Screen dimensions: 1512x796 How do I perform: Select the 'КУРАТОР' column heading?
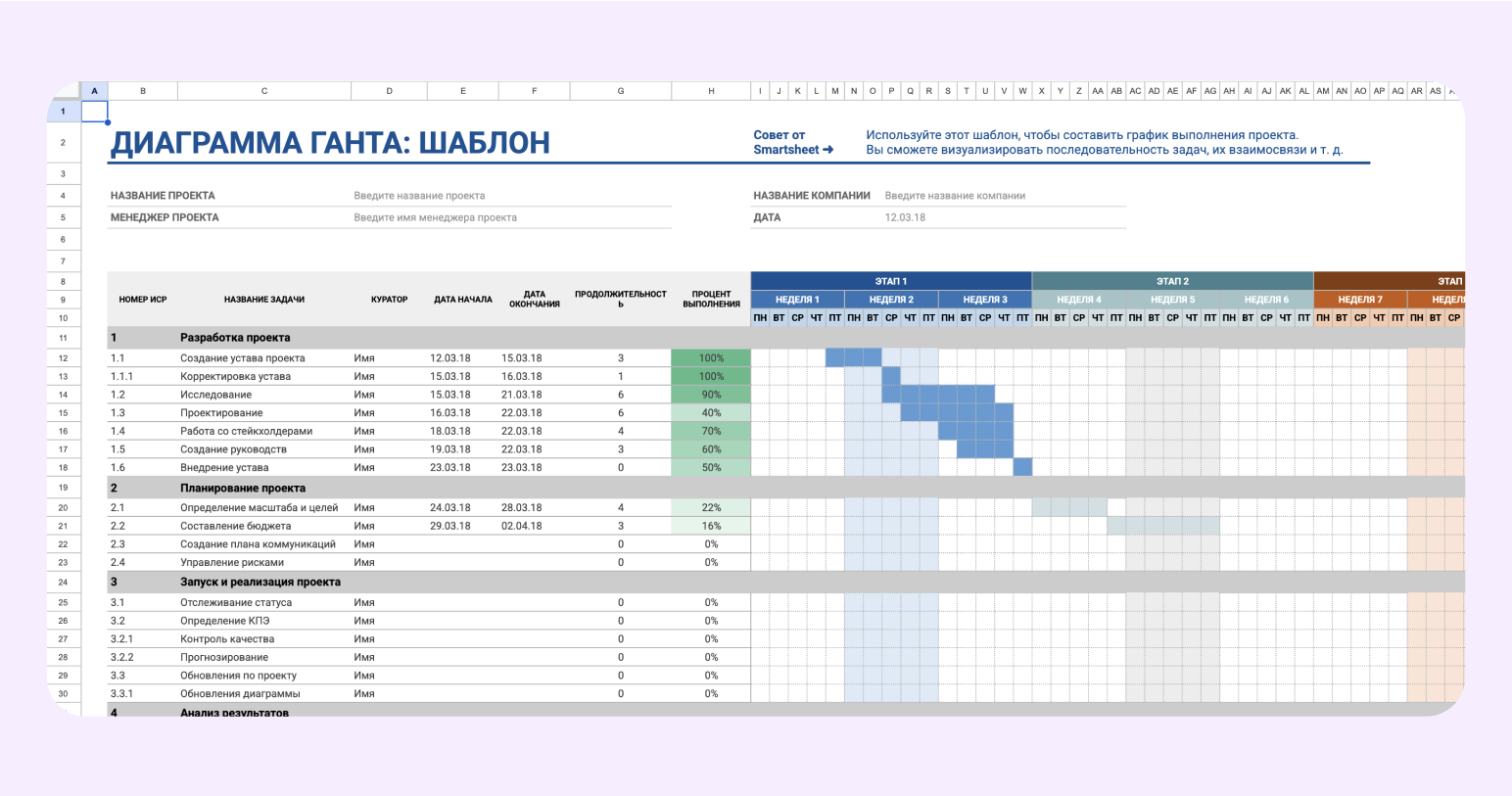(x=389, y=300)
